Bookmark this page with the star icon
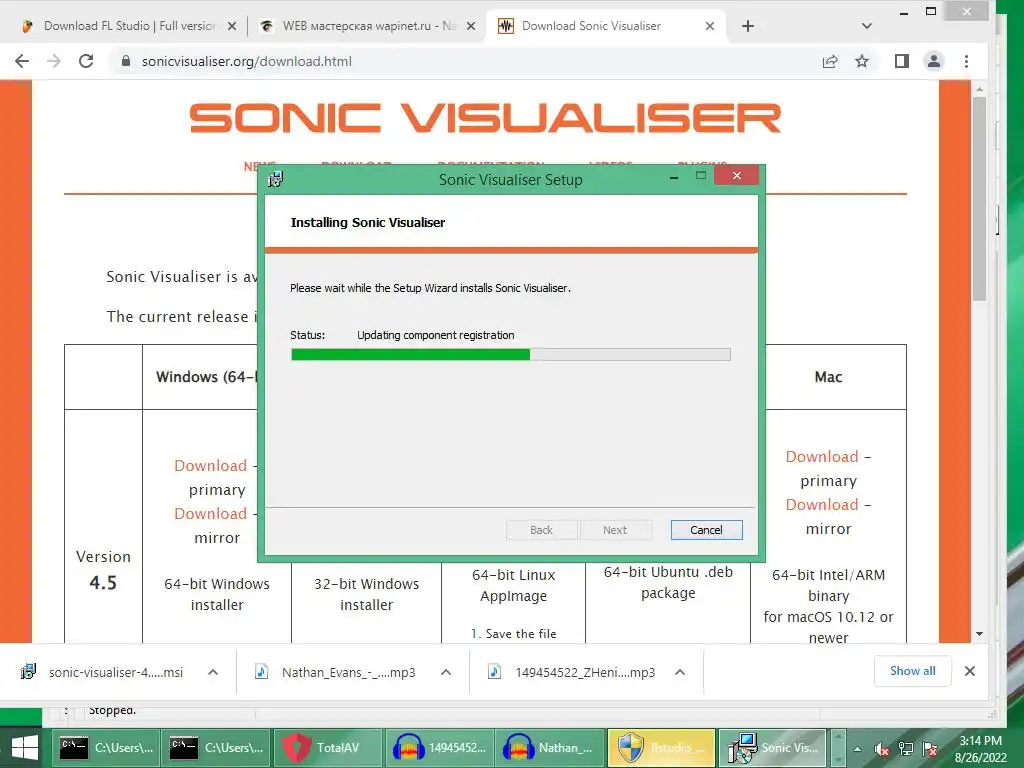Viewport: 1024px width, 768px height. pos(862,61)
